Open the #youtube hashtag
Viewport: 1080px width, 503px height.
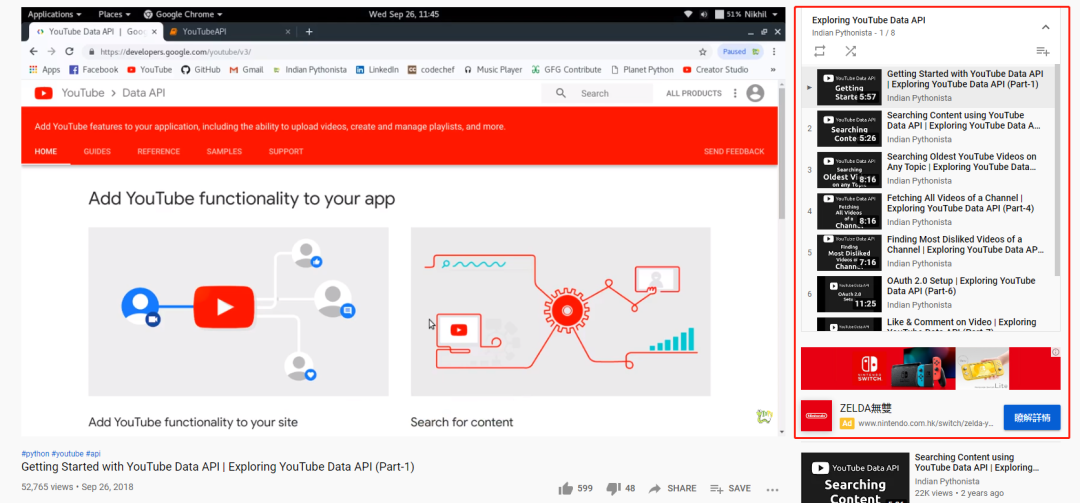[x=68, y=454]
